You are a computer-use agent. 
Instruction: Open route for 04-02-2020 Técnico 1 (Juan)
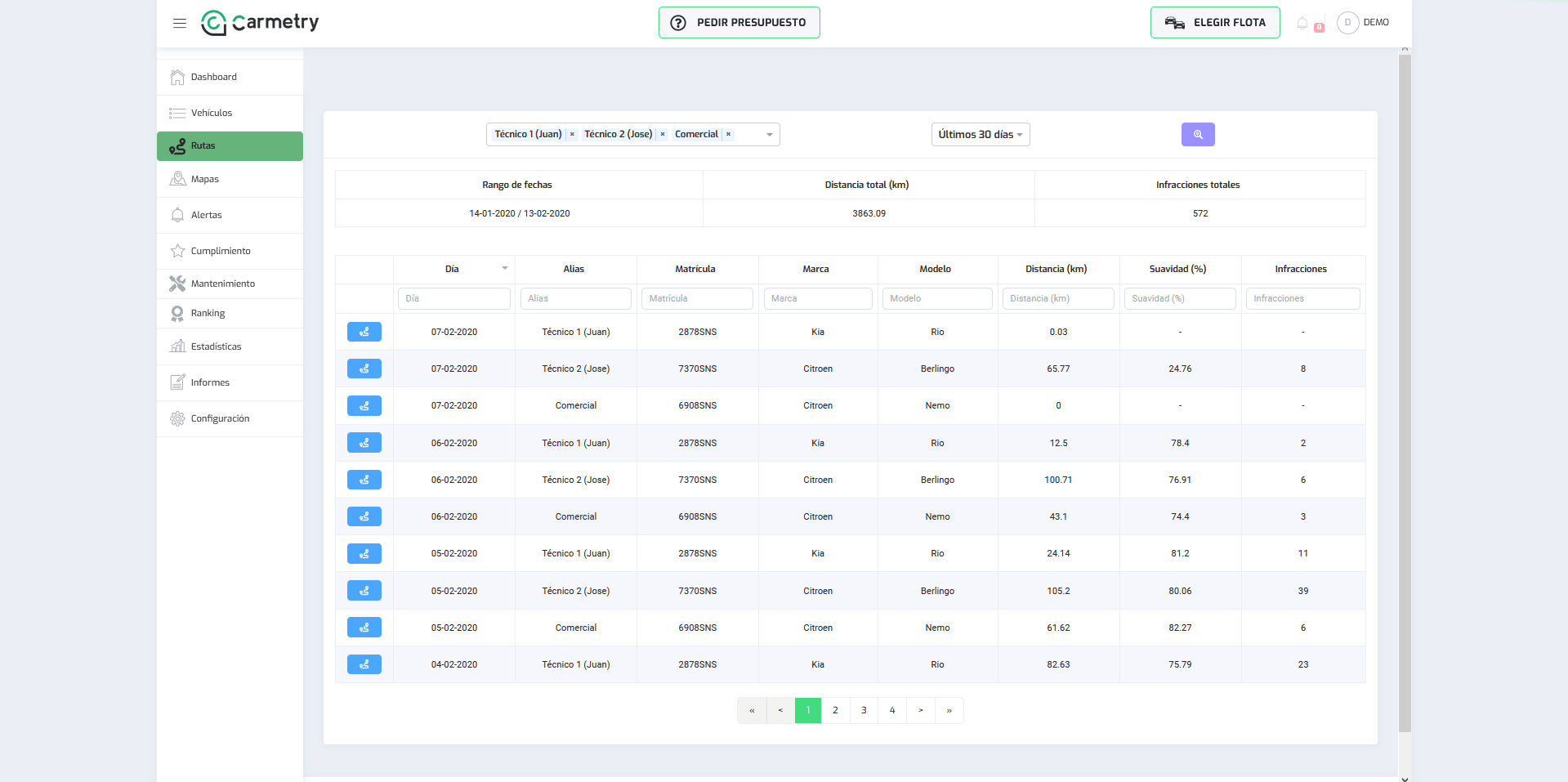point(364,664)
